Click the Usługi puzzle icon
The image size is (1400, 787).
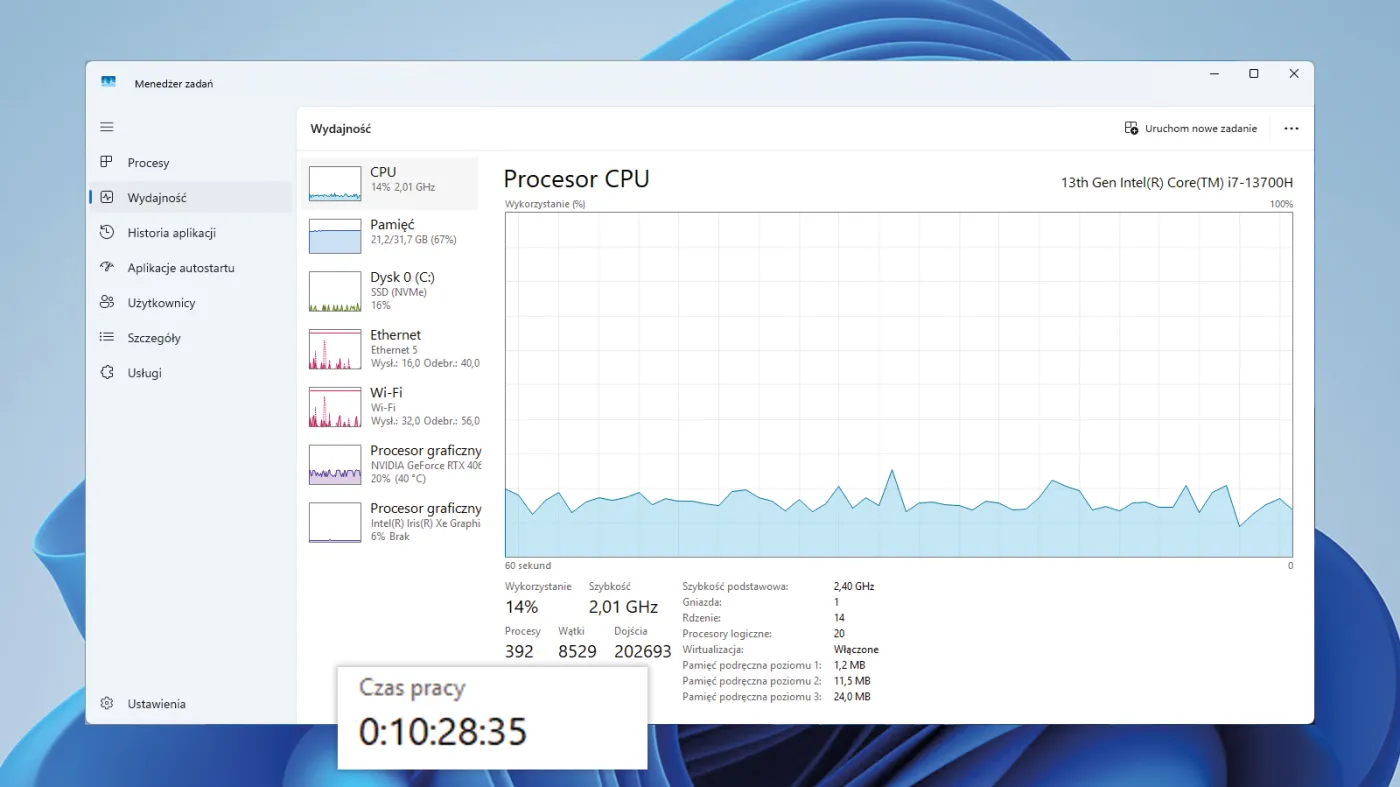coord(107,372)
